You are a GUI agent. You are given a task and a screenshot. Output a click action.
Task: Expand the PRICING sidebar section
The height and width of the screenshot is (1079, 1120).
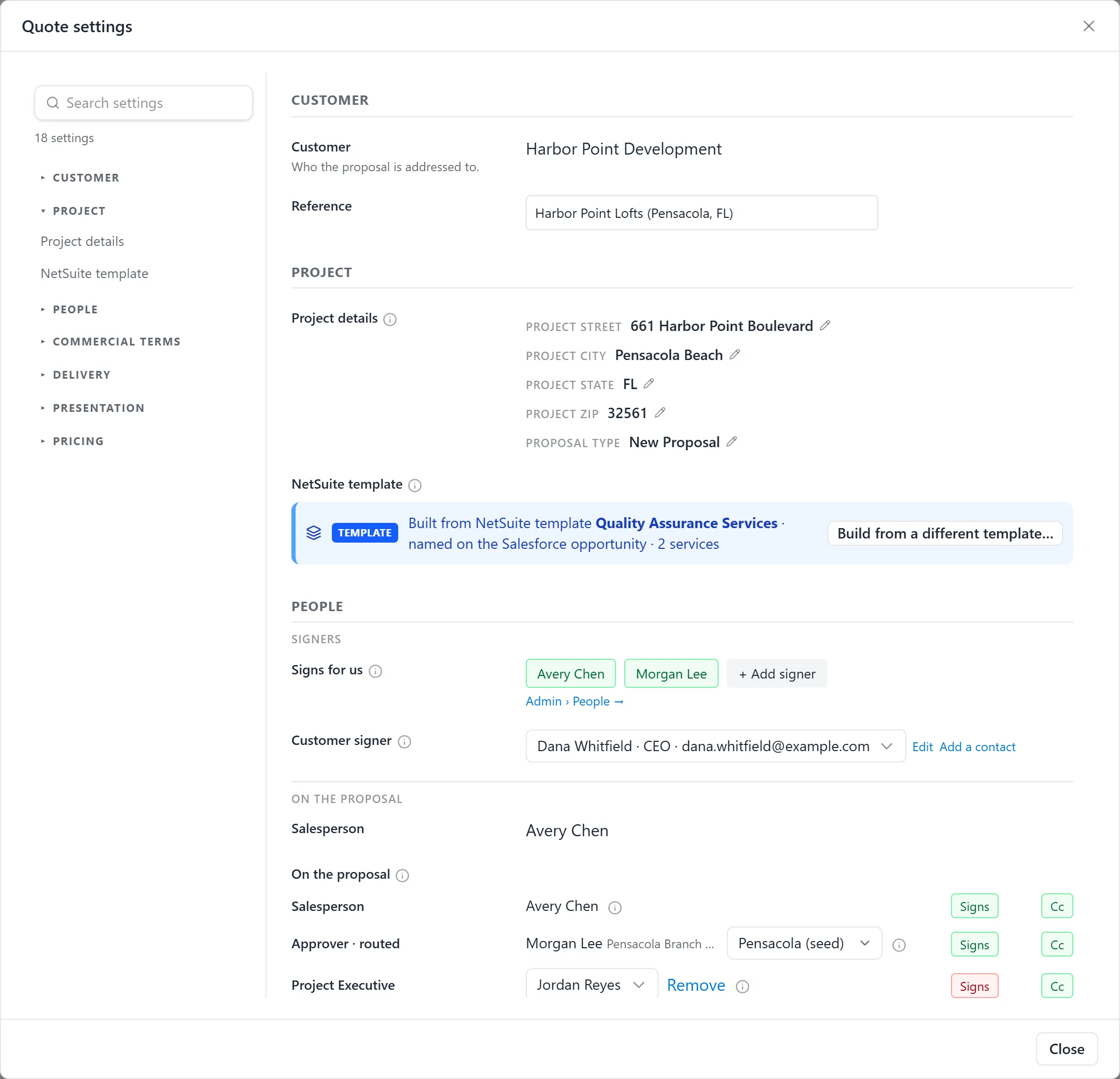(x=72, y=441)
